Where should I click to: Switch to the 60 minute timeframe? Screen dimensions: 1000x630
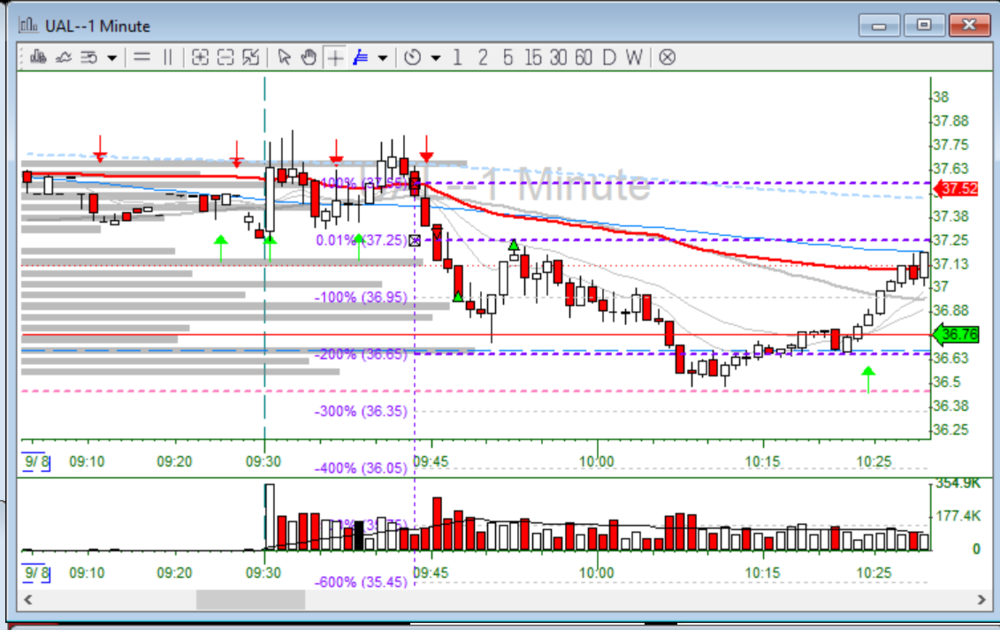[583, 57]
